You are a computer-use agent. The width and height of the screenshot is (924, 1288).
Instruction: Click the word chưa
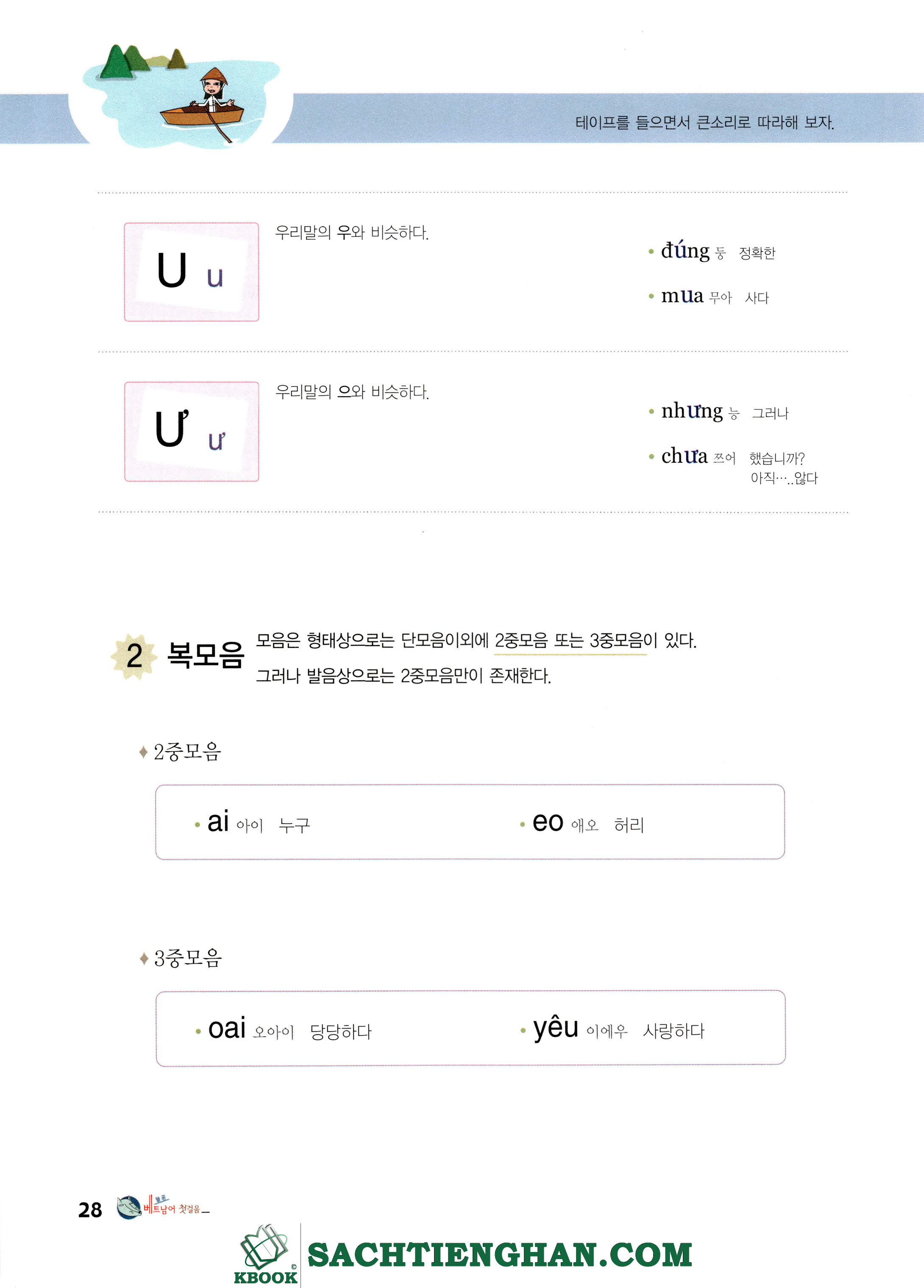point(685,456)
